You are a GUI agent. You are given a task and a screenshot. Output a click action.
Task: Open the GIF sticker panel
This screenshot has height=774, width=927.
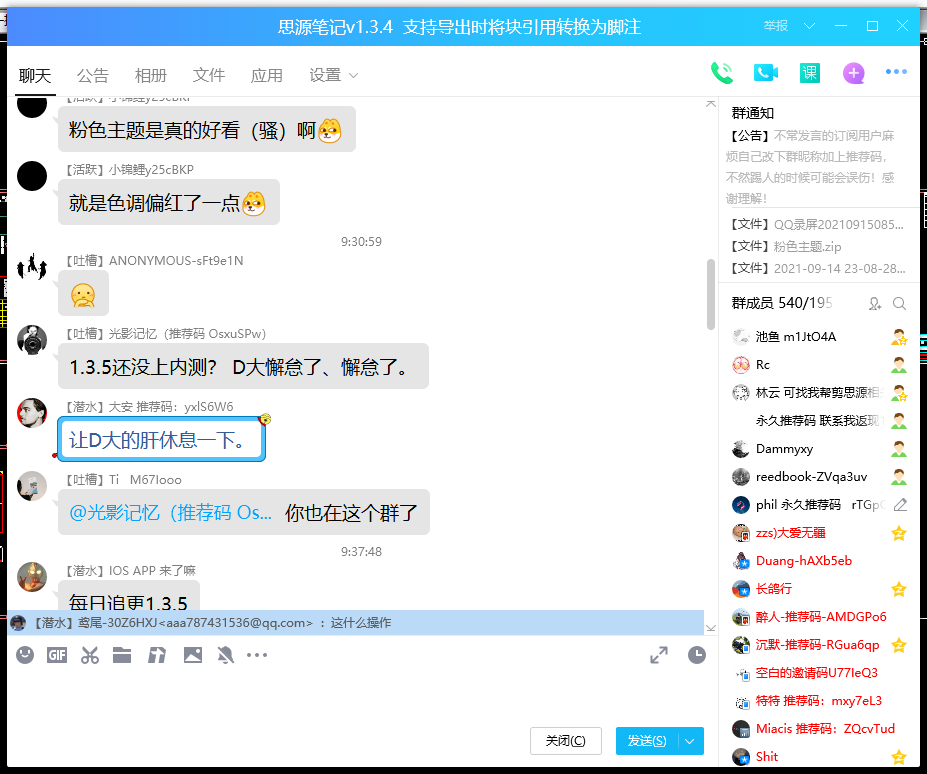point(57,655)
